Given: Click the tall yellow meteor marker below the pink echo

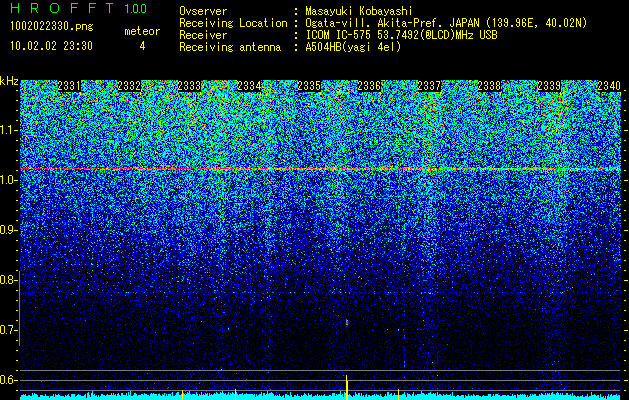Looking at the screenshot, I should point(347,387).
